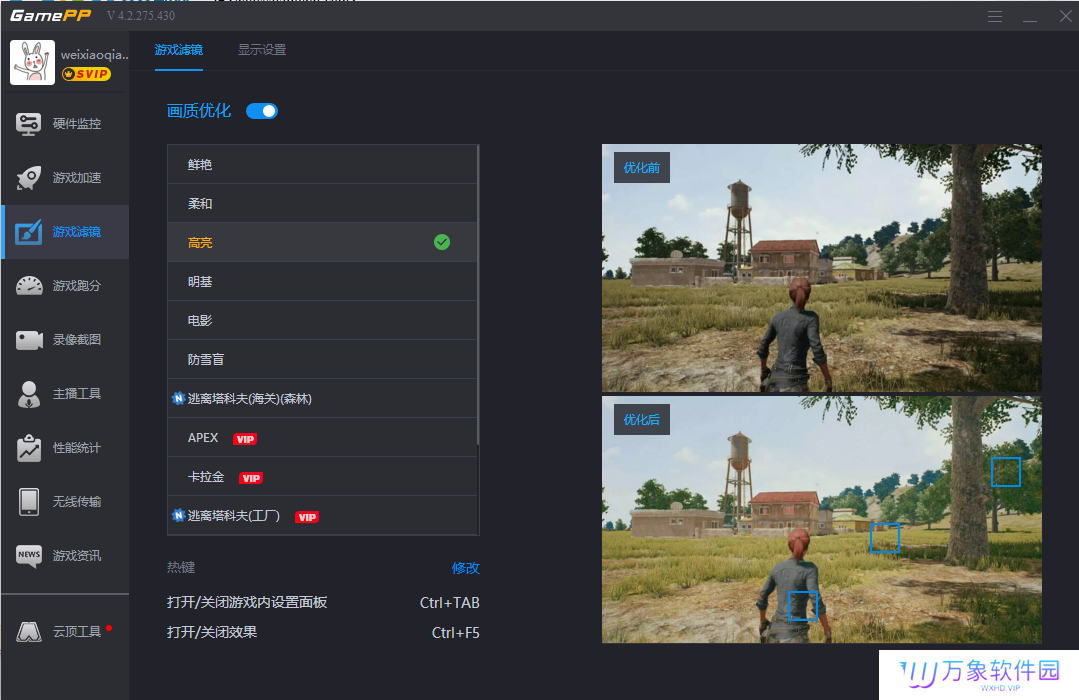The image size is (1079, 700).
Task: Open the 主播工具 streamer icon
Action: (29, 394)
